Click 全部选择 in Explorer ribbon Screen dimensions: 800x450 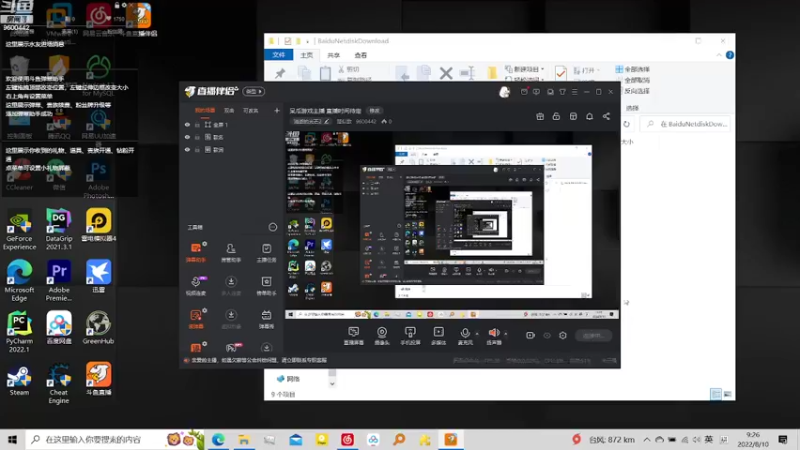(633, 69)
